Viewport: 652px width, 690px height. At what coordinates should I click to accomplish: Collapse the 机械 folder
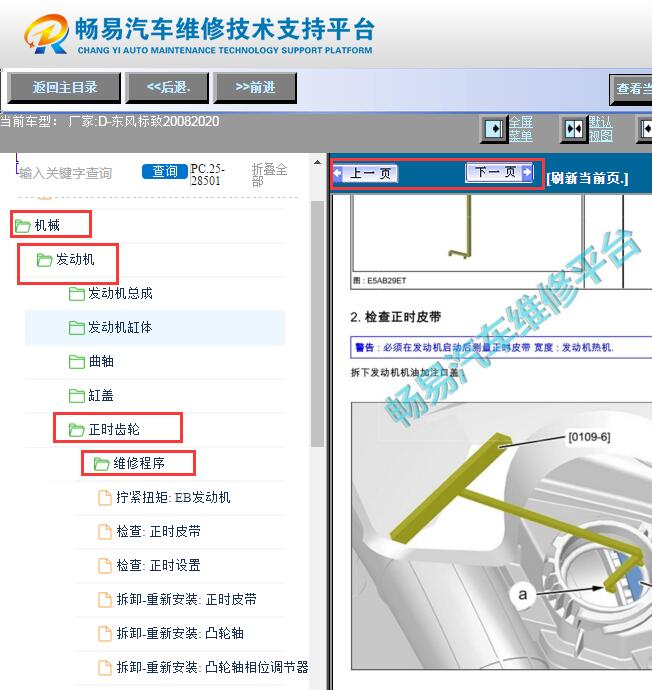[47, 225]
